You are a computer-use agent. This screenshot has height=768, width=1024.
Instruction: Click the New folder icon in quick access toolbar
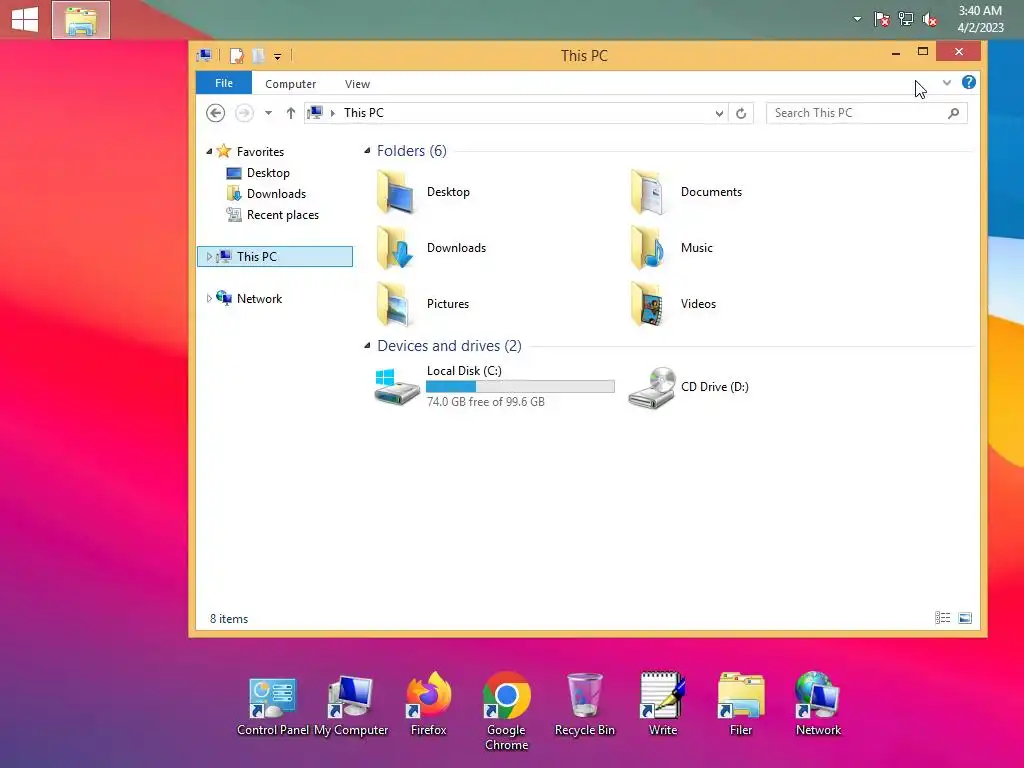point(258,56)
